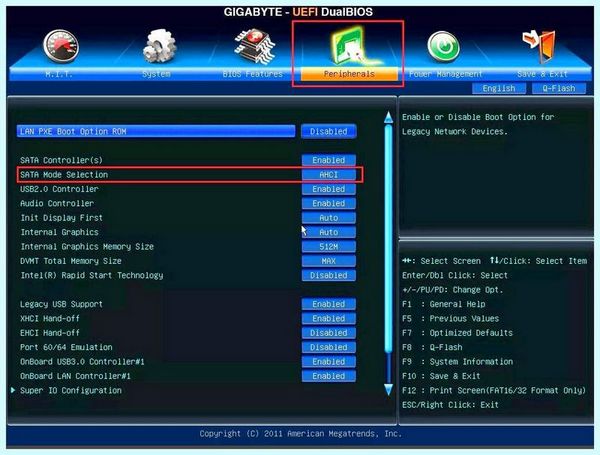The image size is (600, 455).
Task: Toggle Legacy USB Support value
Action: coord(329,304)
